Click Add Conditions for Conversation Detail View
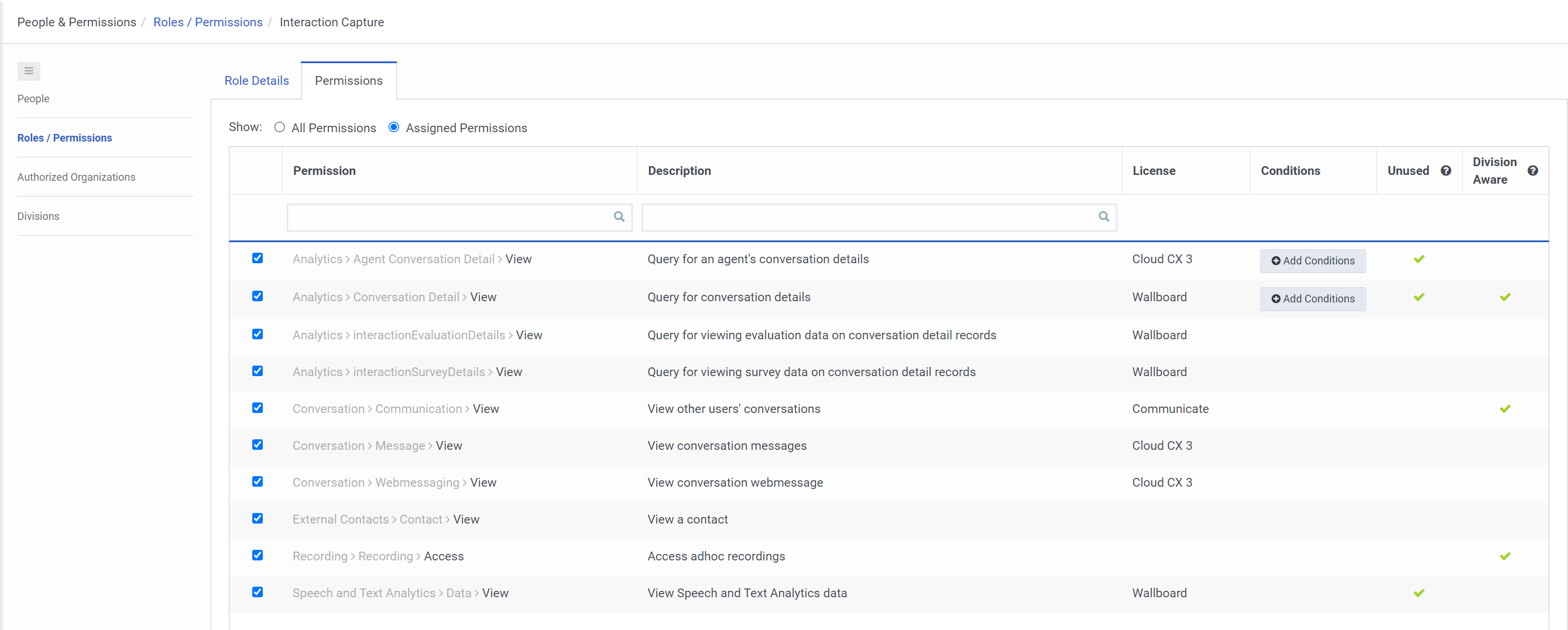Viewport: 1568px width, 630px height. pyautogui.click(x=1312, y=298)
